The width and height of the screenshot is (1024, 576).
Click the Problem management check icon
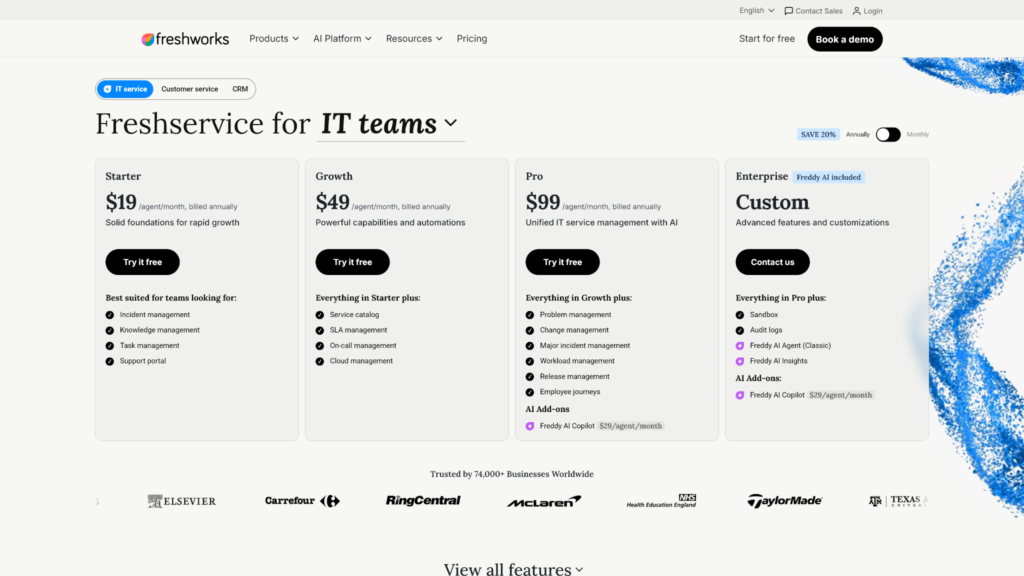(x=530, y=315)
